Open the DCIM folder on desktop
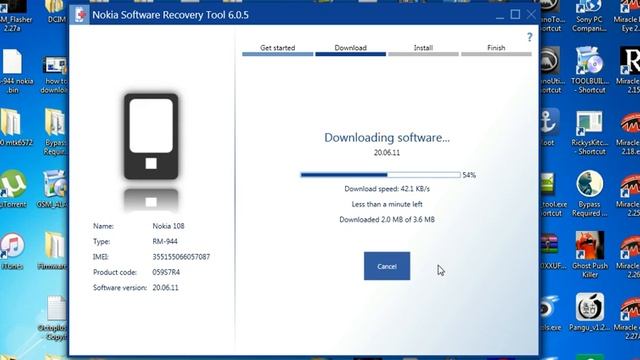640x360 pixels. pos(56,11)
